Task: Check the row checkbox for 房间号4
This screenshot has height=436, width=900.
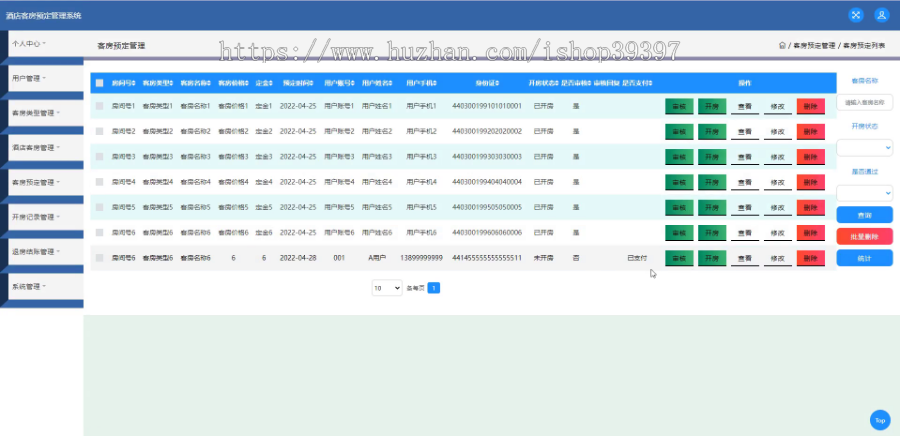Action: 100,182
